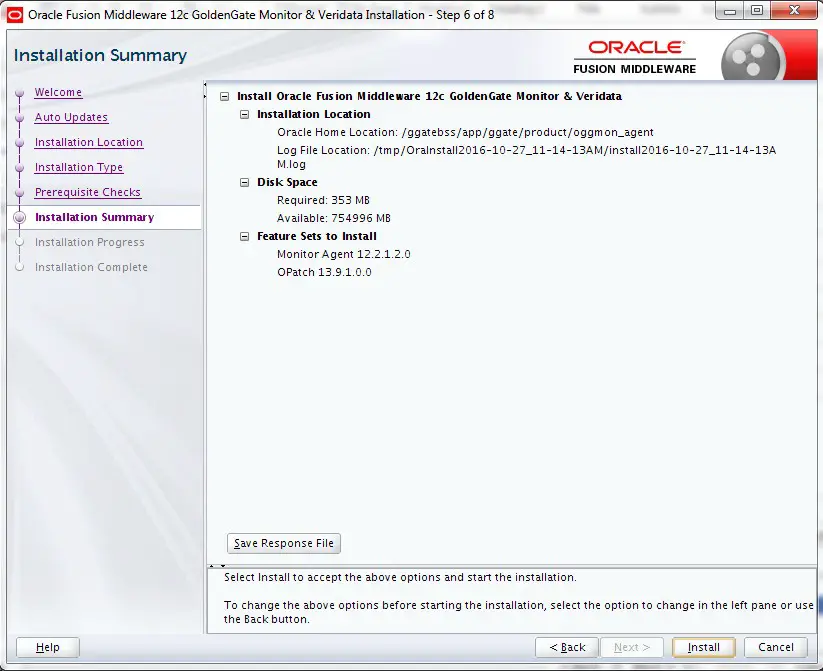Close the installer window

pyautogui.click(x=795, y=11)
